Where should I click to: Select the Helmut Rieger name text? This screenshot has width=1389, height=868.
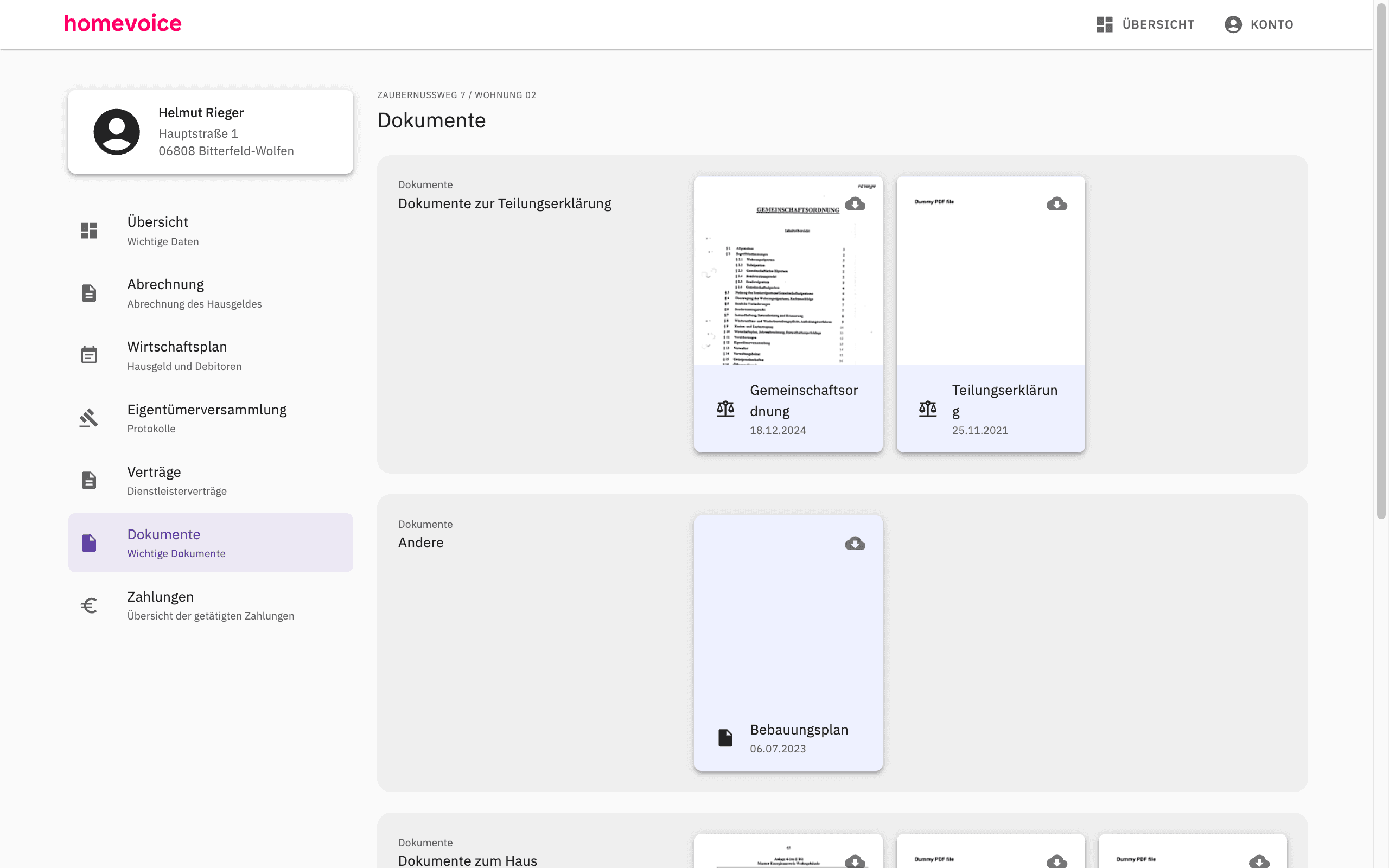pos(201,112)
